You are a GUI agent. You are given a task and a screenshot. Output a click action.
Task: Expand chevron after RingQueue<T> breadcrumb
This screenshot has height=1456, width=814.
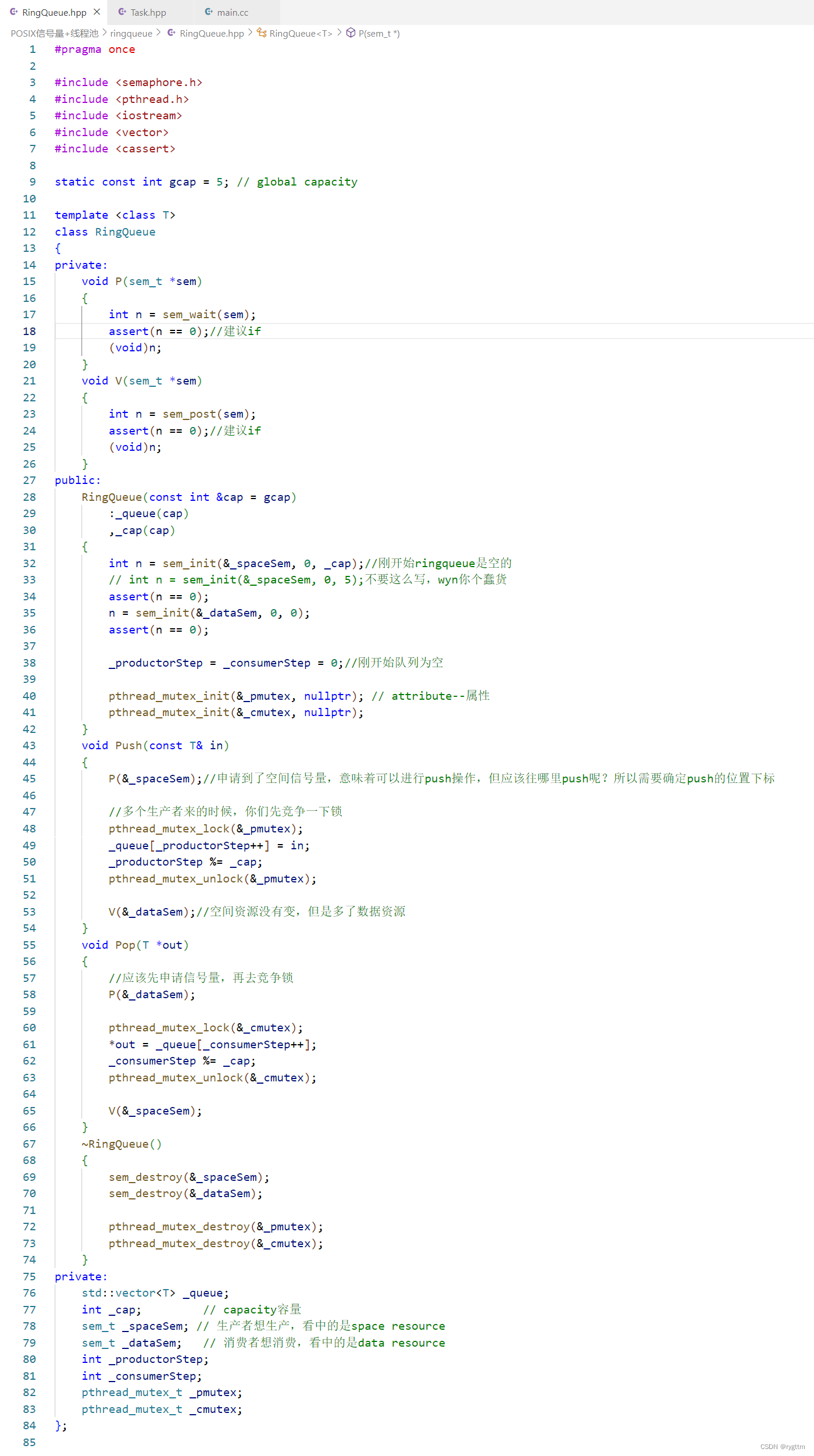(x=340, y=33)
